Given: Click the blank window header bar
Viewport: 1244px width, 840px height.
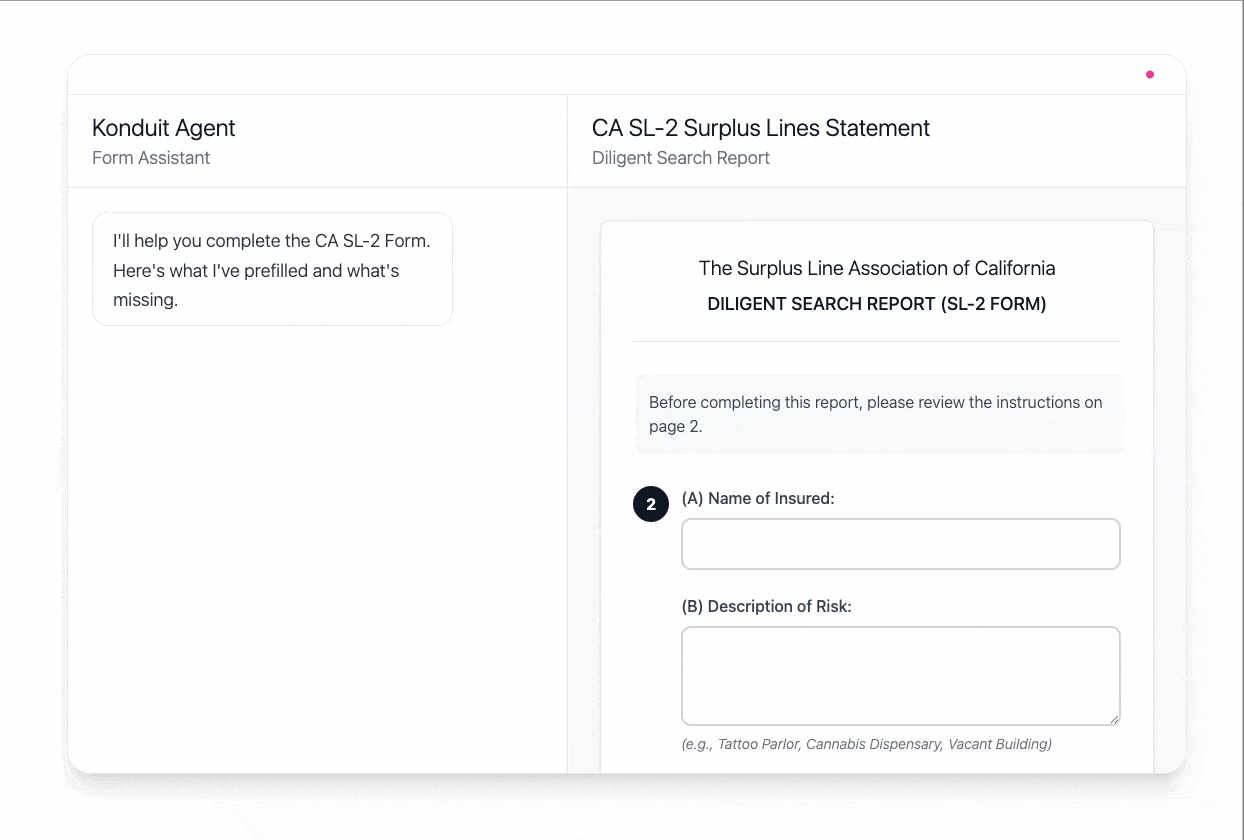Looking at the screenshot, I should coord(600,75).
